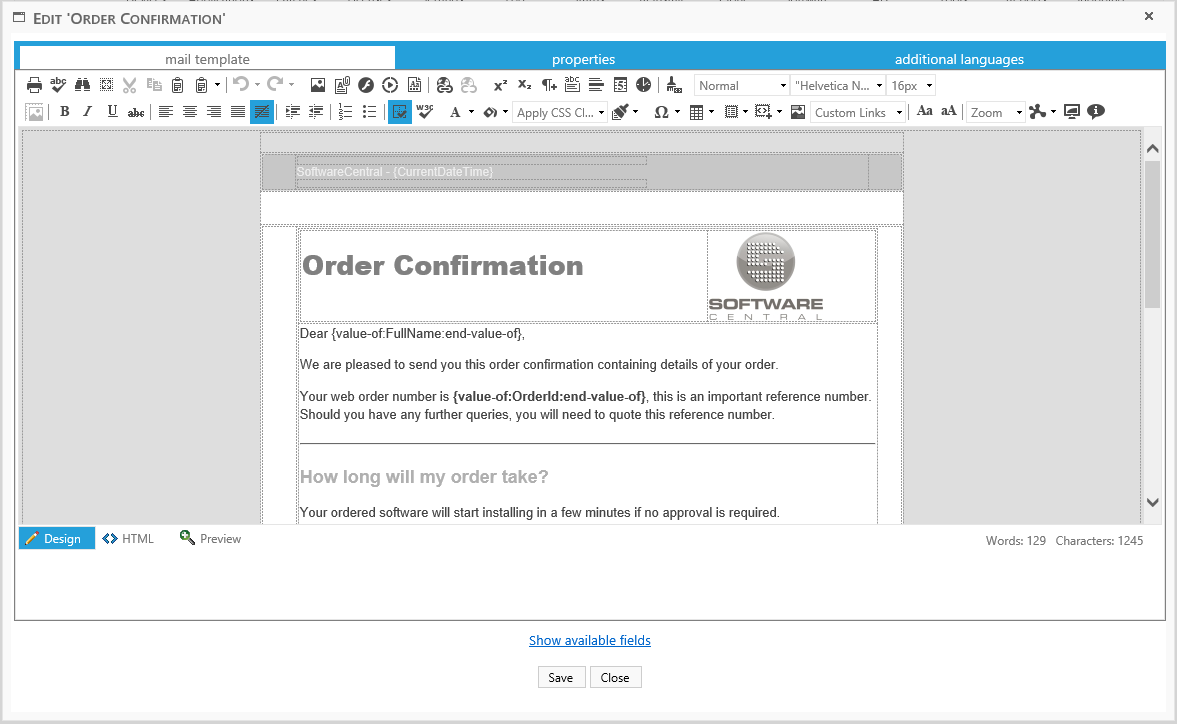Apply superscript formatting

500,85
